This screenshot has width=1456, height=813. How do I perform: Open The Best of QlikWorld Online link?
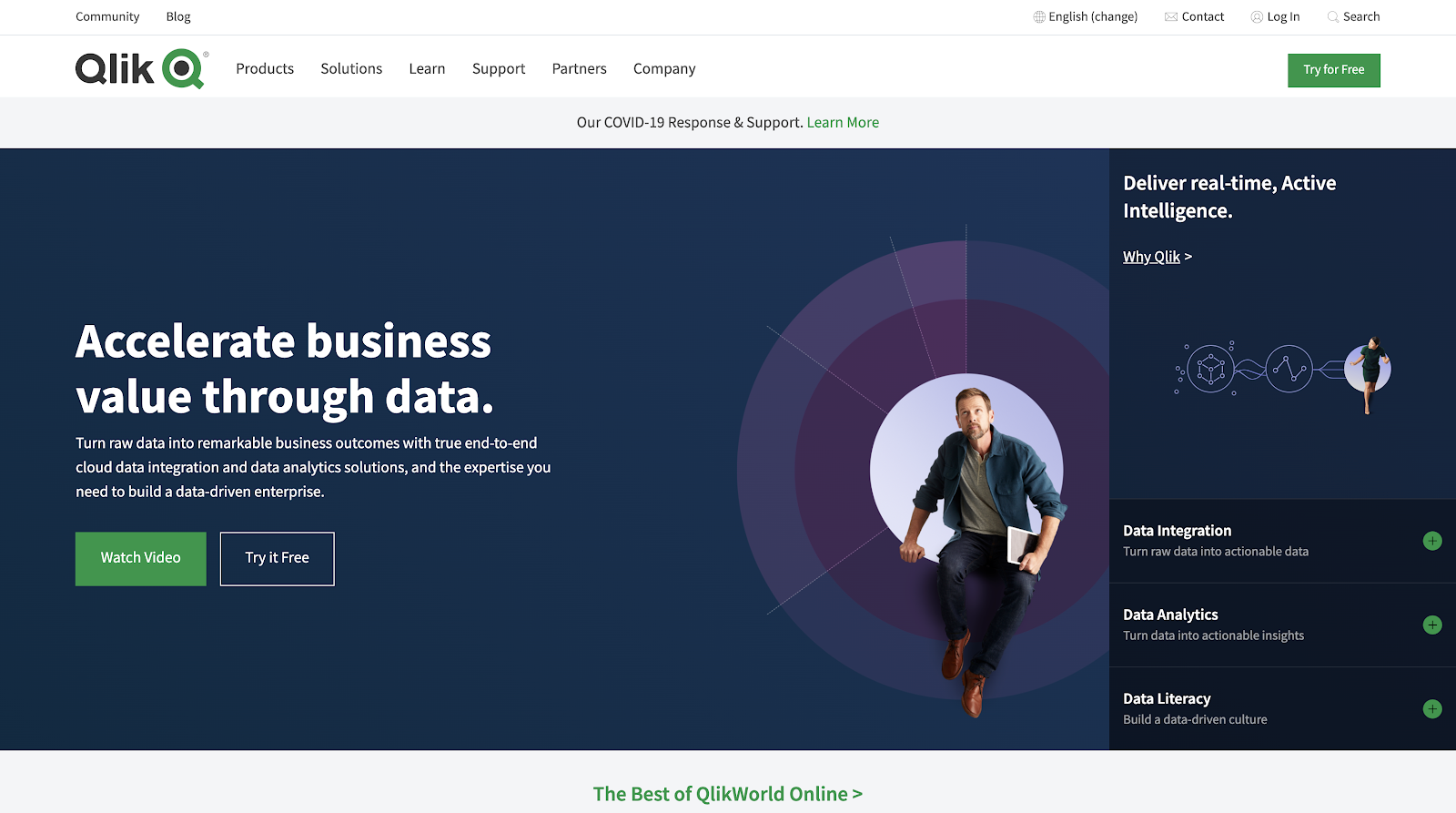coord(728,794)
